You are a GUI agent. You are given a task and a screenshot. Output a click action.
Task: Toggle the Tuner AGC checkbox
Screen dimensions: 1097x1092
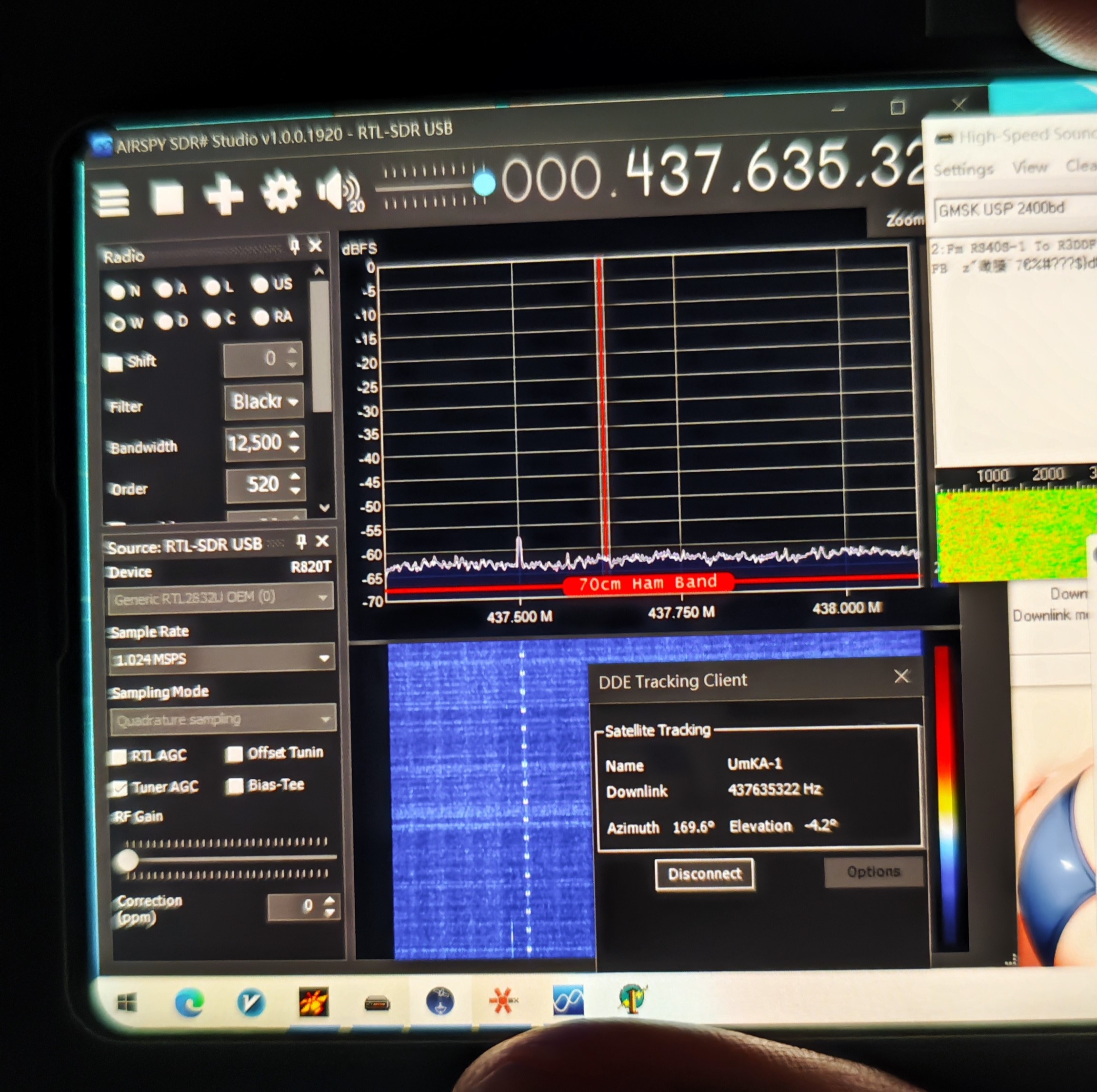[119, 788]
